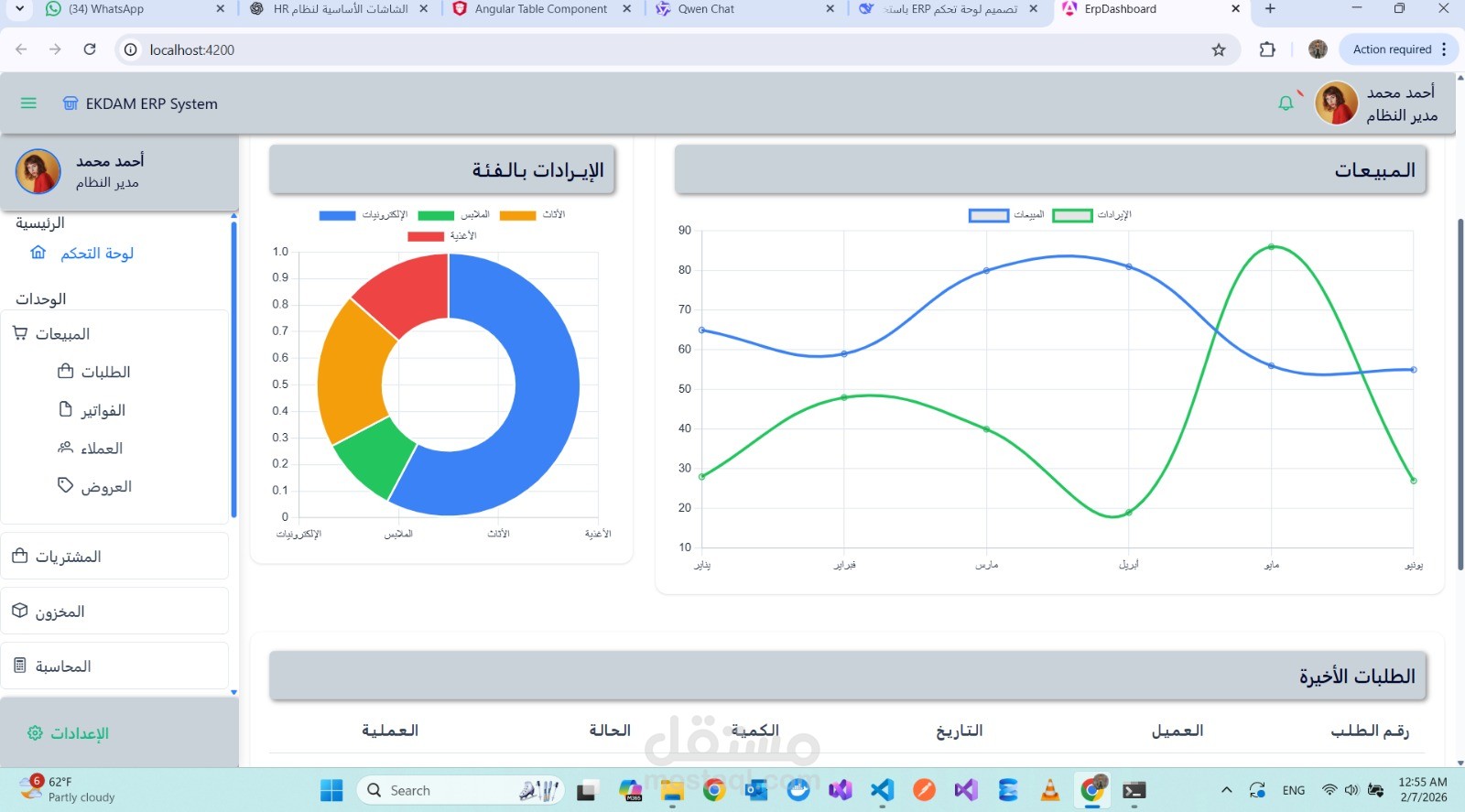
Task: Click the home icon beside لوحة التحكم
Action: [x=38, y=253]
